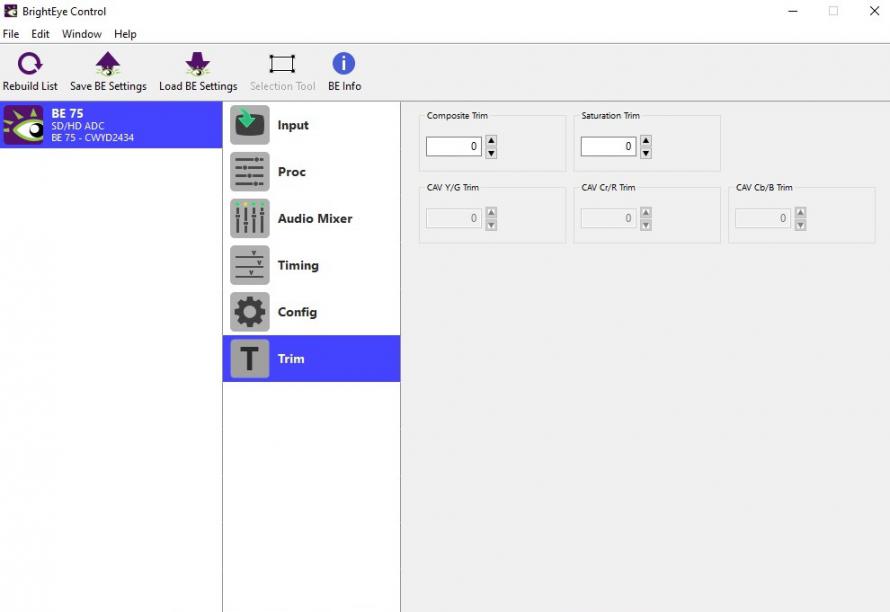Click the CAV Cr/R Trim value field
The height and width of the screenshot is (612, 890).
pos(608,219)
